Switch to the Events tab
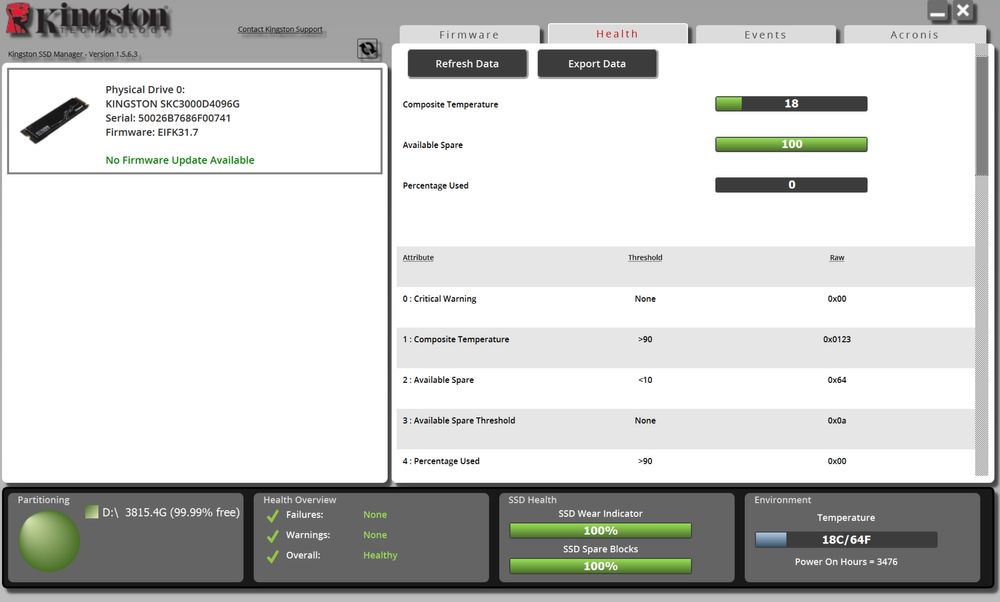This screenshot has height=602, width=1000. [765, 34]
